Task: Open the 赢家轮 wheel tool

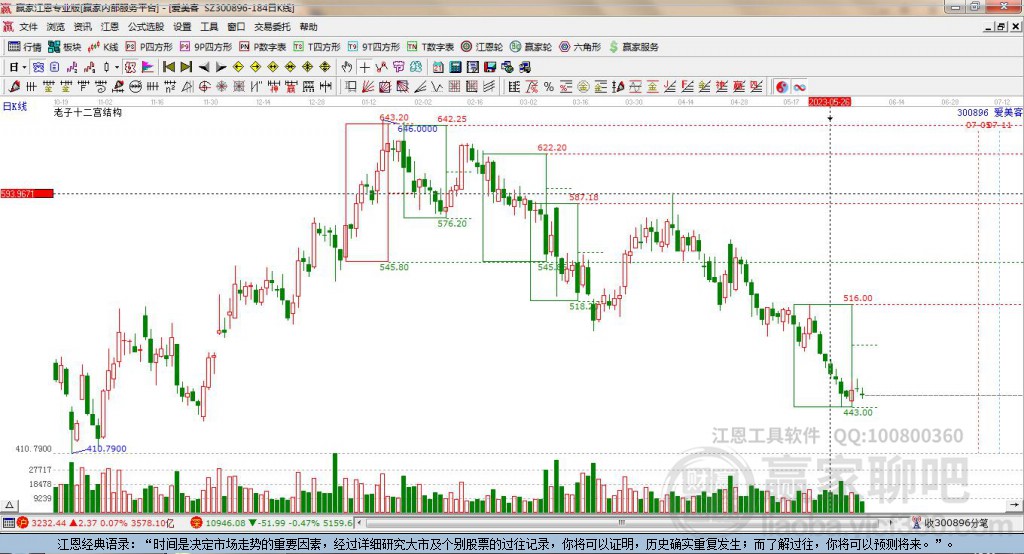Action: (x=531, y=47)
